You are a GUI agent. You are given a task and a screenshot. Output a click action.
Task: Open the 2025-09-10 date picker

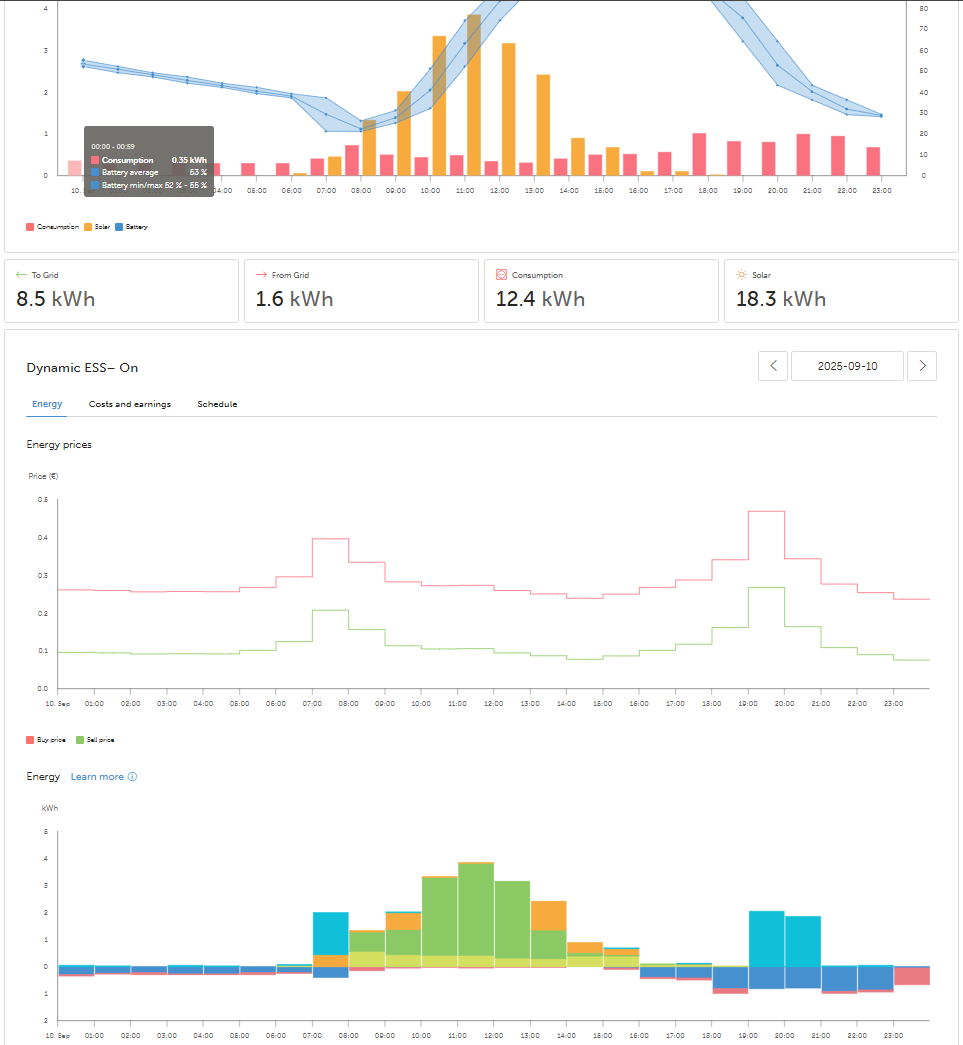point(847,366)
